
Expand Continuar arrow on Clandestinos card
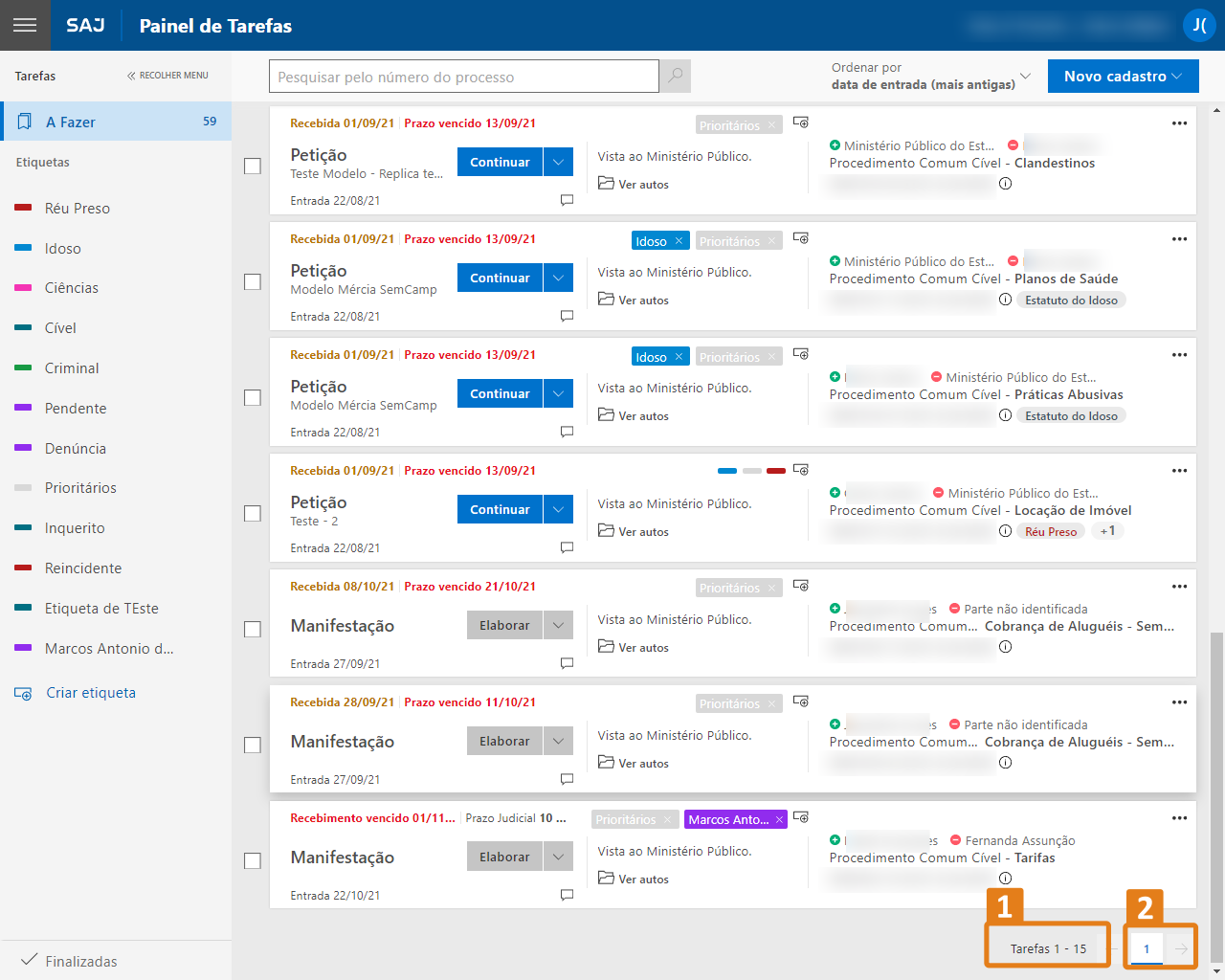click(558, 162)
